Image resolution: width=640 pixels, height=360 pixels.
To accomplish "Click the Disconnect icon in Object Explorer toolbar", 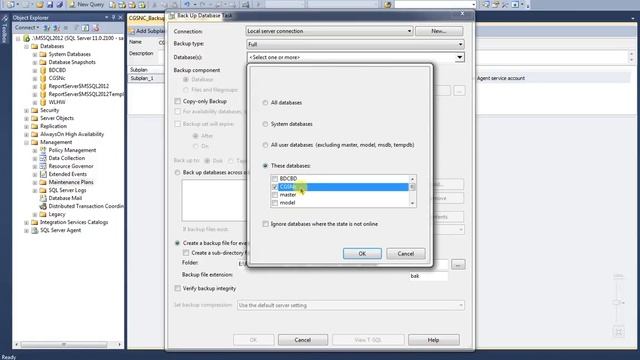I will [x=56, y=28].
